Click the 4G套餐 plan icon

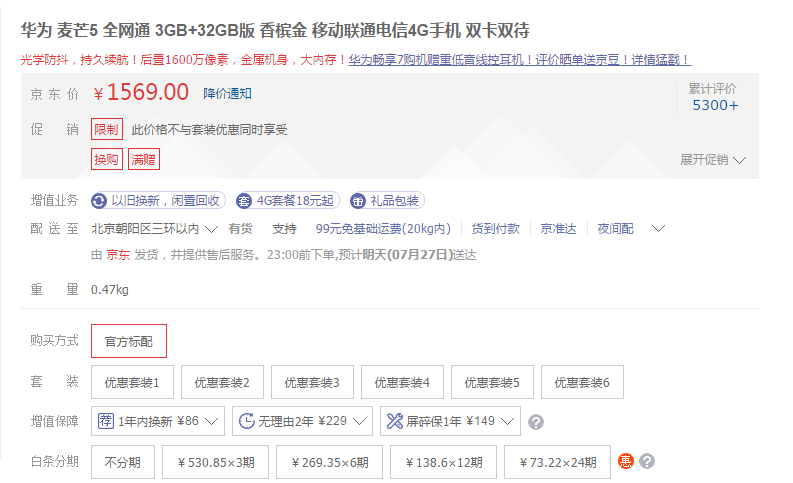pyautogui.click(x=244, y=201)
